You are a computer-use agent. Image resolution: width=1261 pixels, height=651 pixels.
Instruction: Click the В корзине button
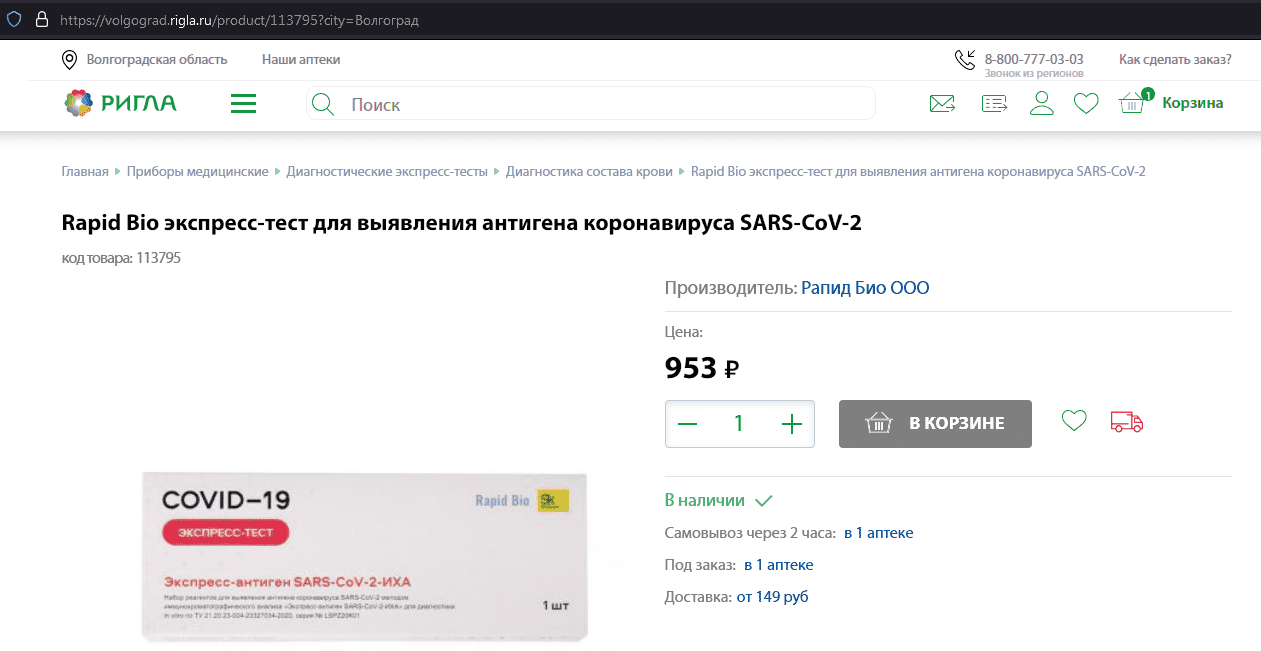click(935, 424)
